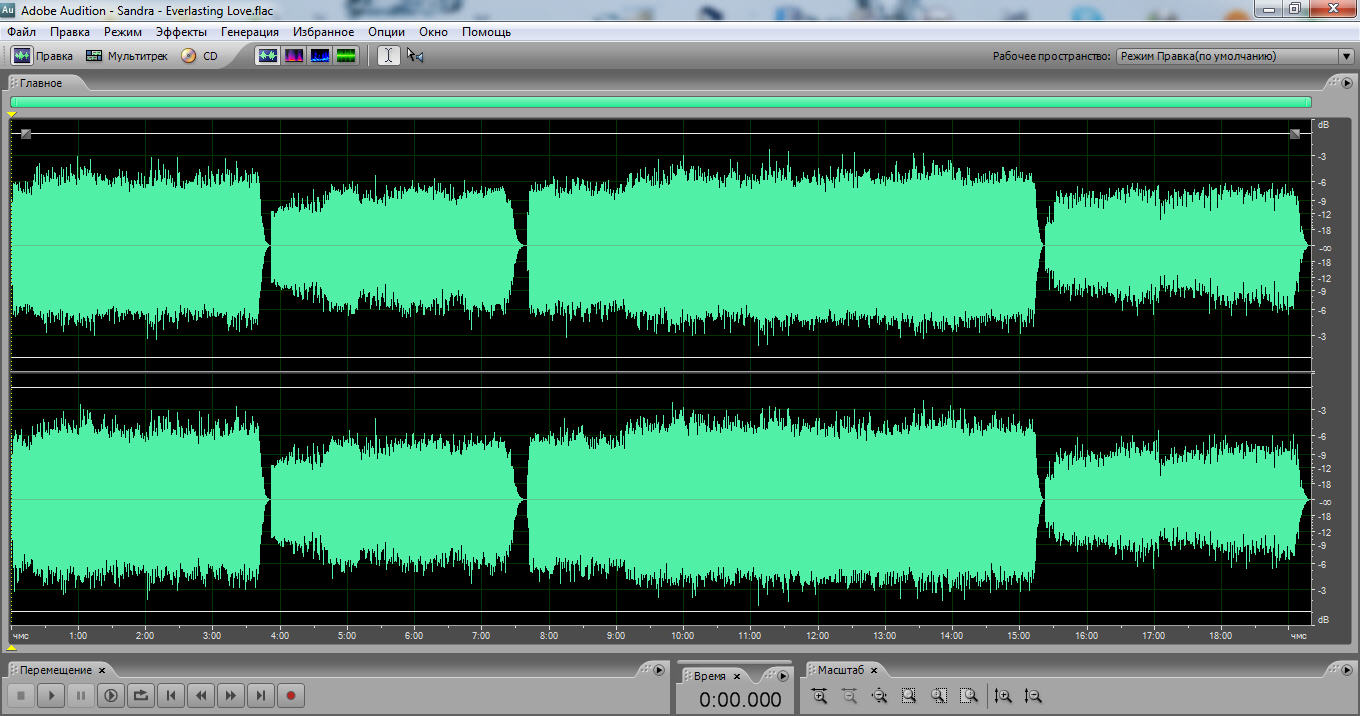
Task: Click the Pause transport button
Action: click(x=81, y=695)
